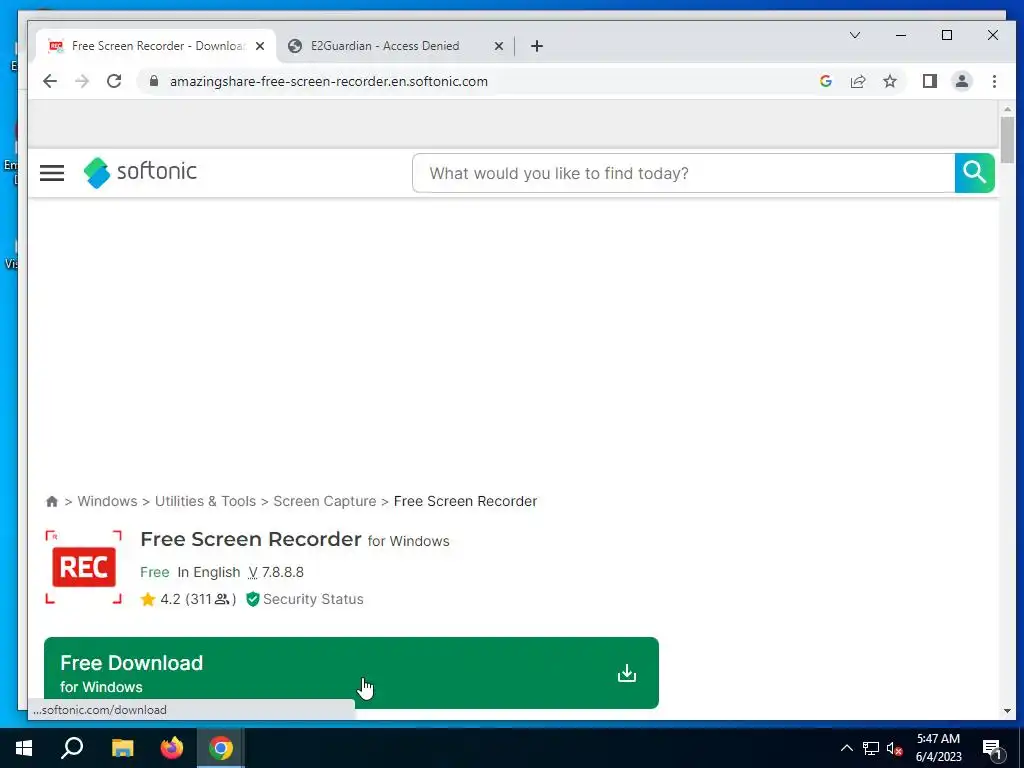Click the Free Download for Windows button

[x=351, y=673]
